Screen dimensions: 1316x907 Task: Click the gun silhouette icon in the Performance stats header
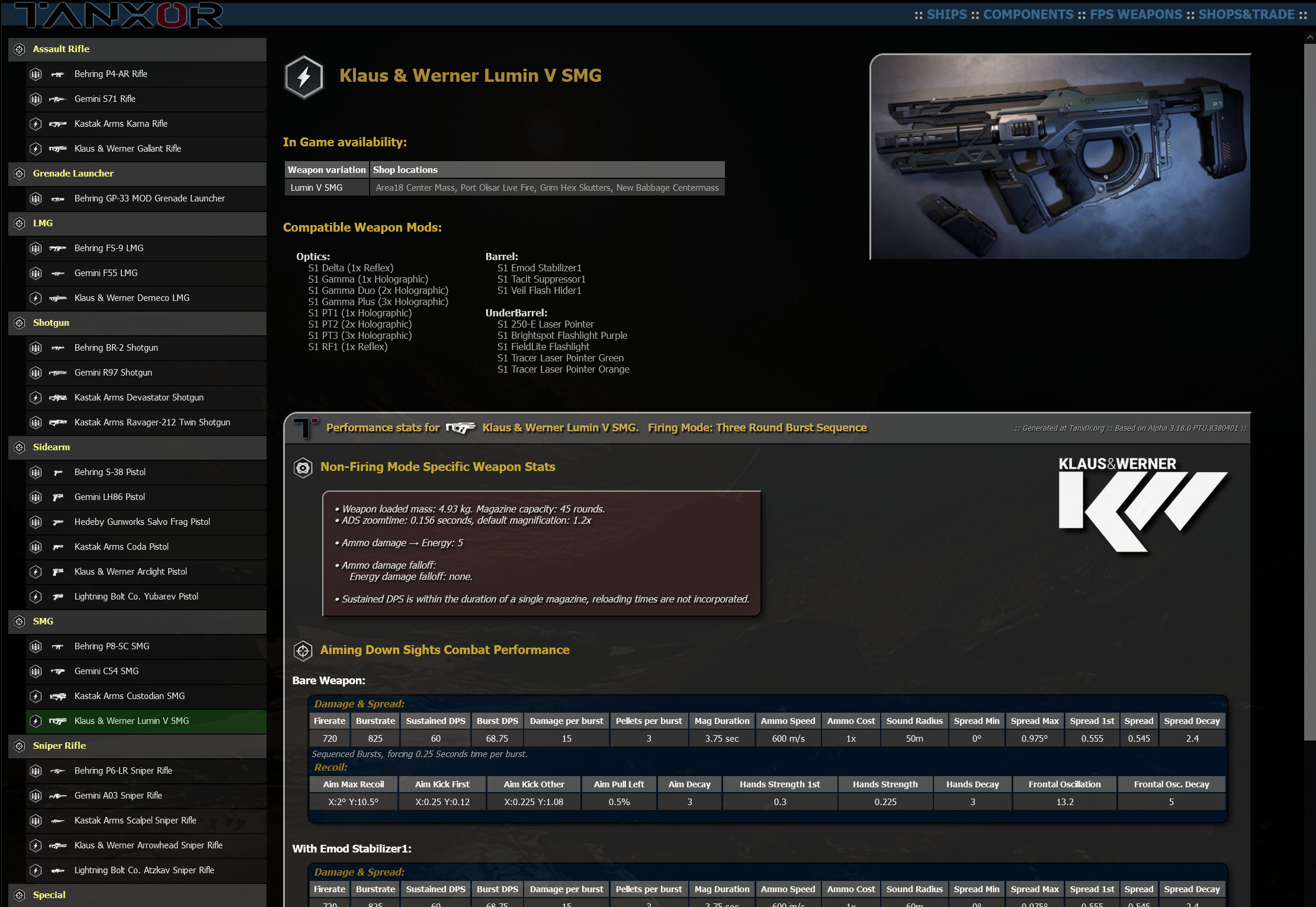(463, 428)
